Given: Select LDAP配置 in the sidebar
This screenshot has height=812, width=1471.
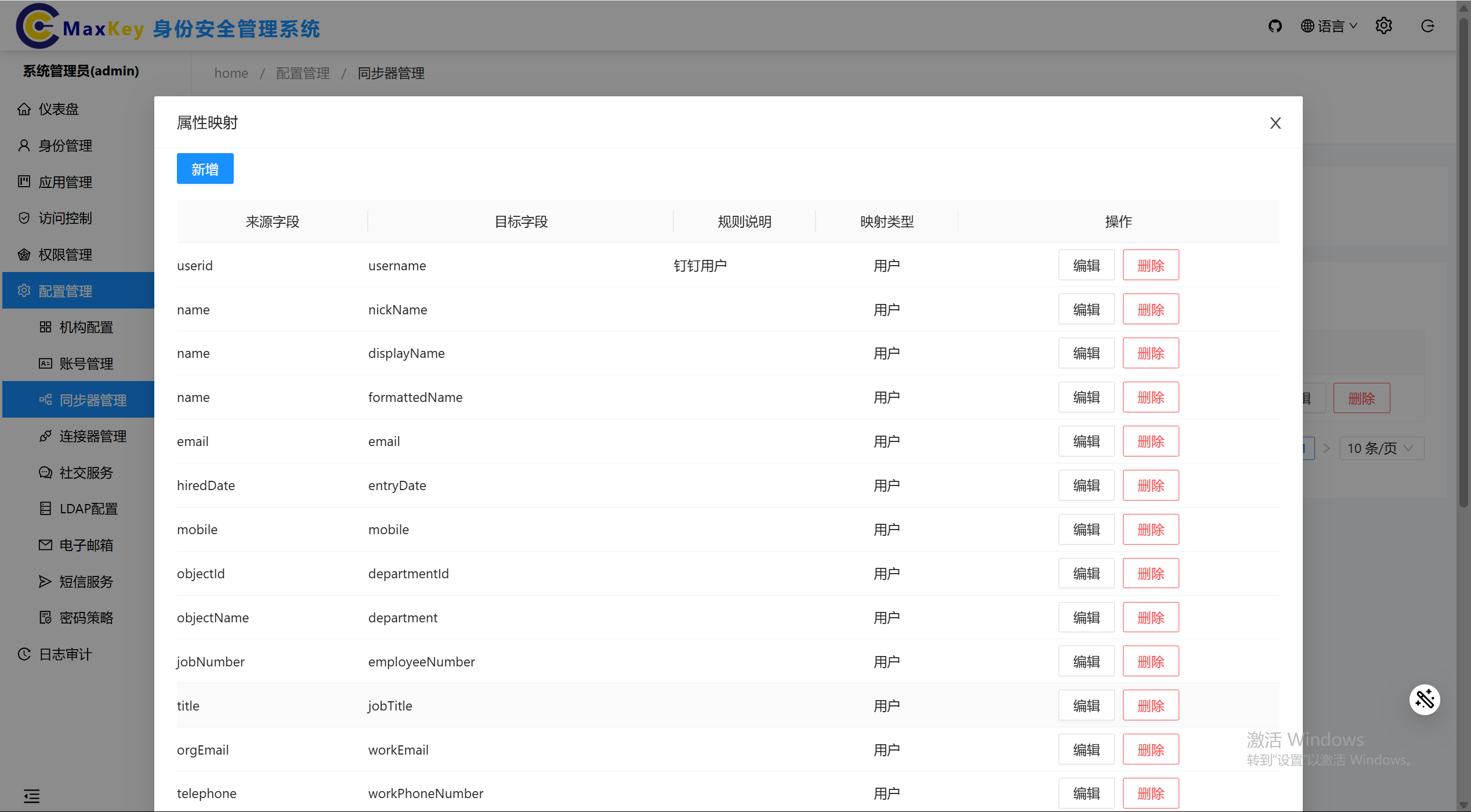Looking at the screenshot, I should pos(88,509).
